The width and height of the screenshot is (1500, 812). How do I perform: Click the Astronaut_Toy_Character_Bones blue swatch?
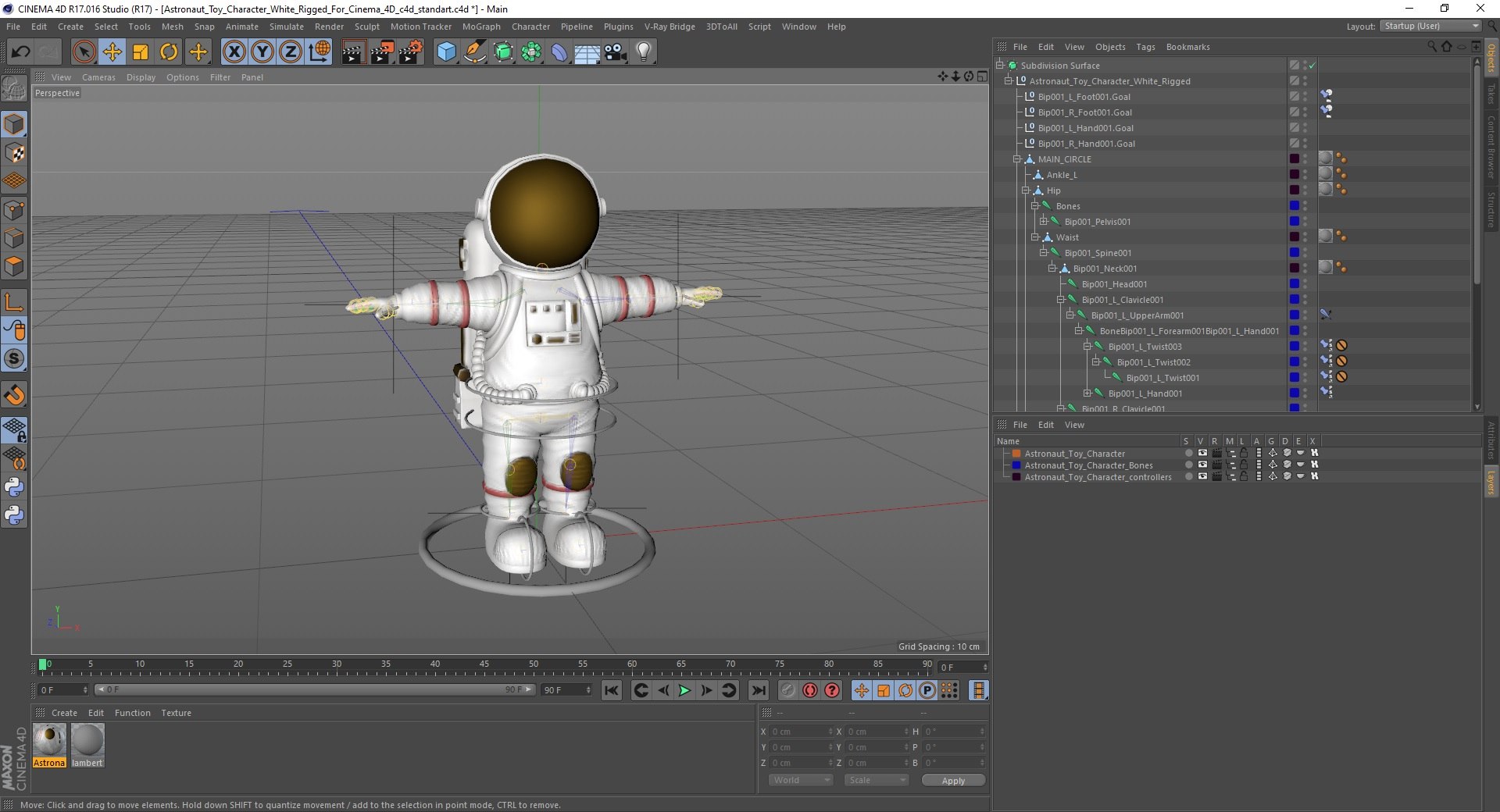1016,465
